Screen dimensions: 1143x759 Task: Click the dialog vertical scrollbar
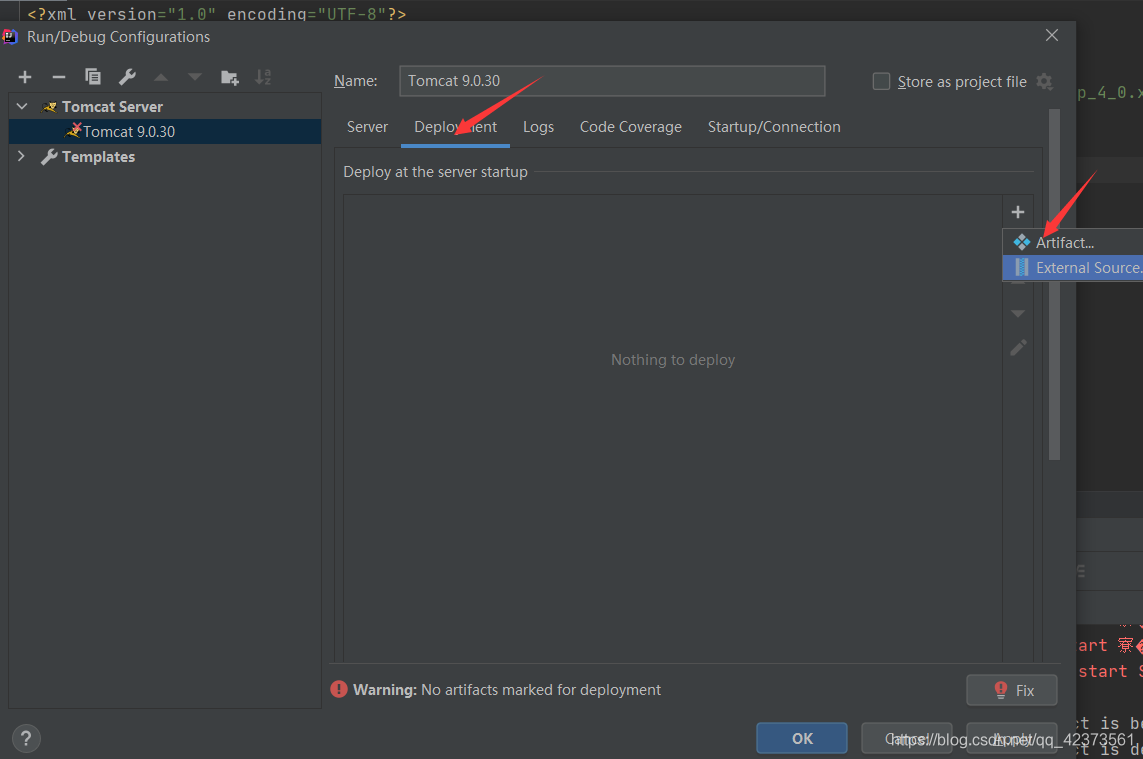[1054, 284]
